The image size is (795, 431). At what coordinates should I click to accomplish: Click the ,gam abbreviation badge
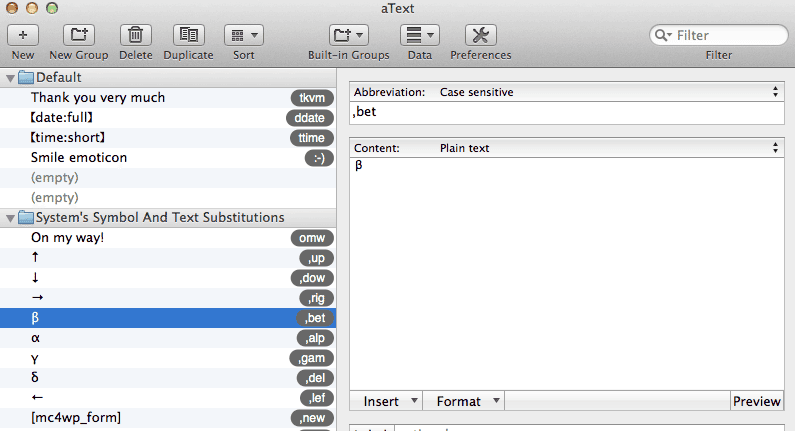click(x=311, y=358)
